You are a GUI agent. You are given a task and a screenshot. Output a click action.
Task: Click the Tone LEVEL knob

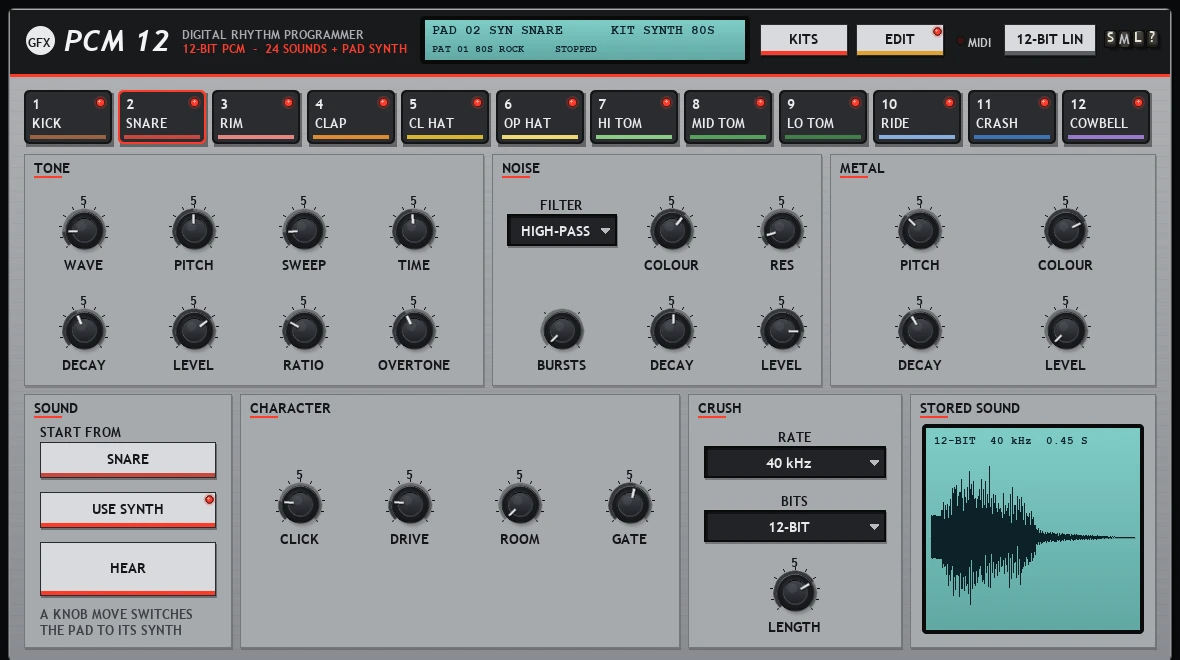tap(193, 330)
